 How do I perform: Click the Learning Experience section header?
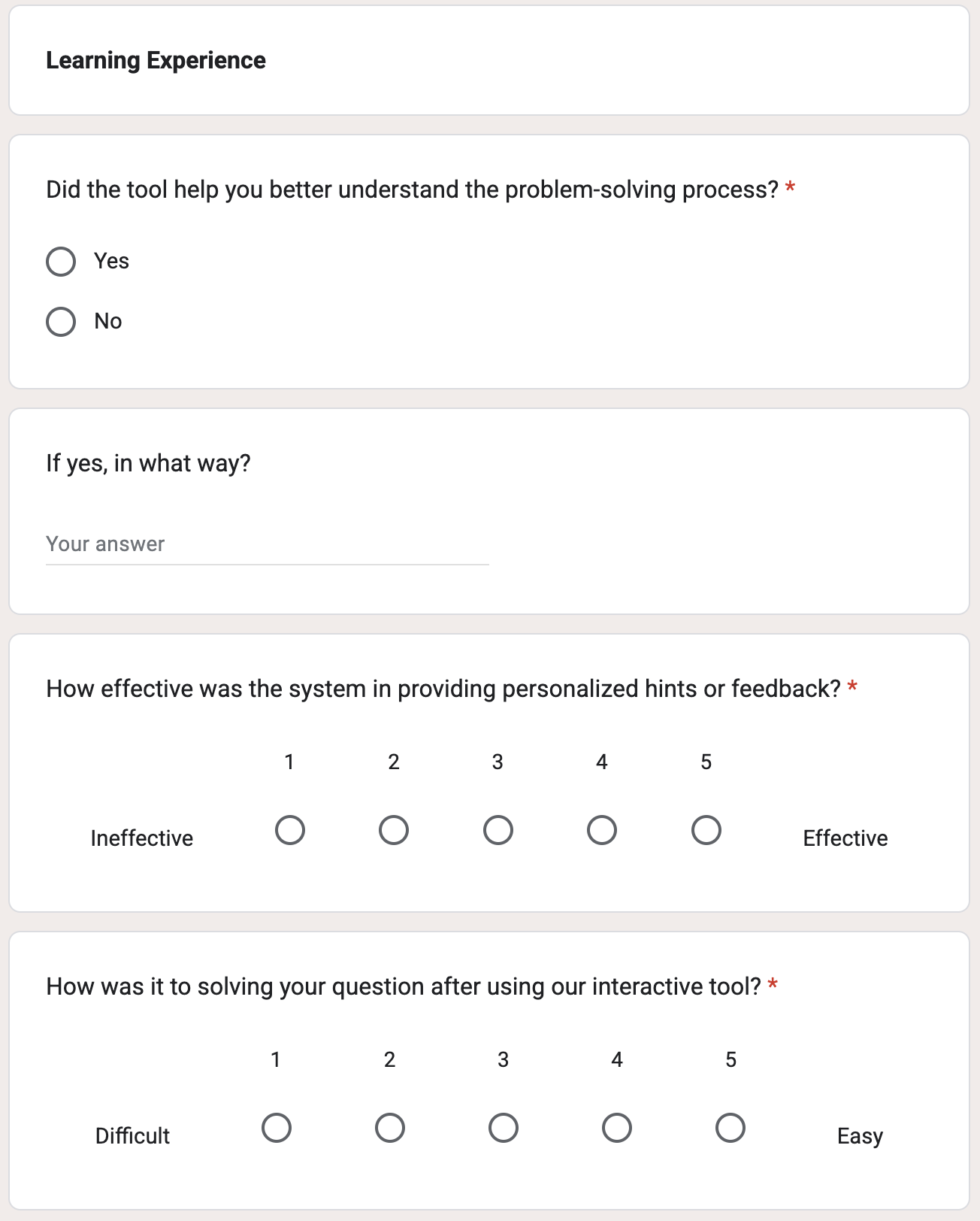[156, 60]
